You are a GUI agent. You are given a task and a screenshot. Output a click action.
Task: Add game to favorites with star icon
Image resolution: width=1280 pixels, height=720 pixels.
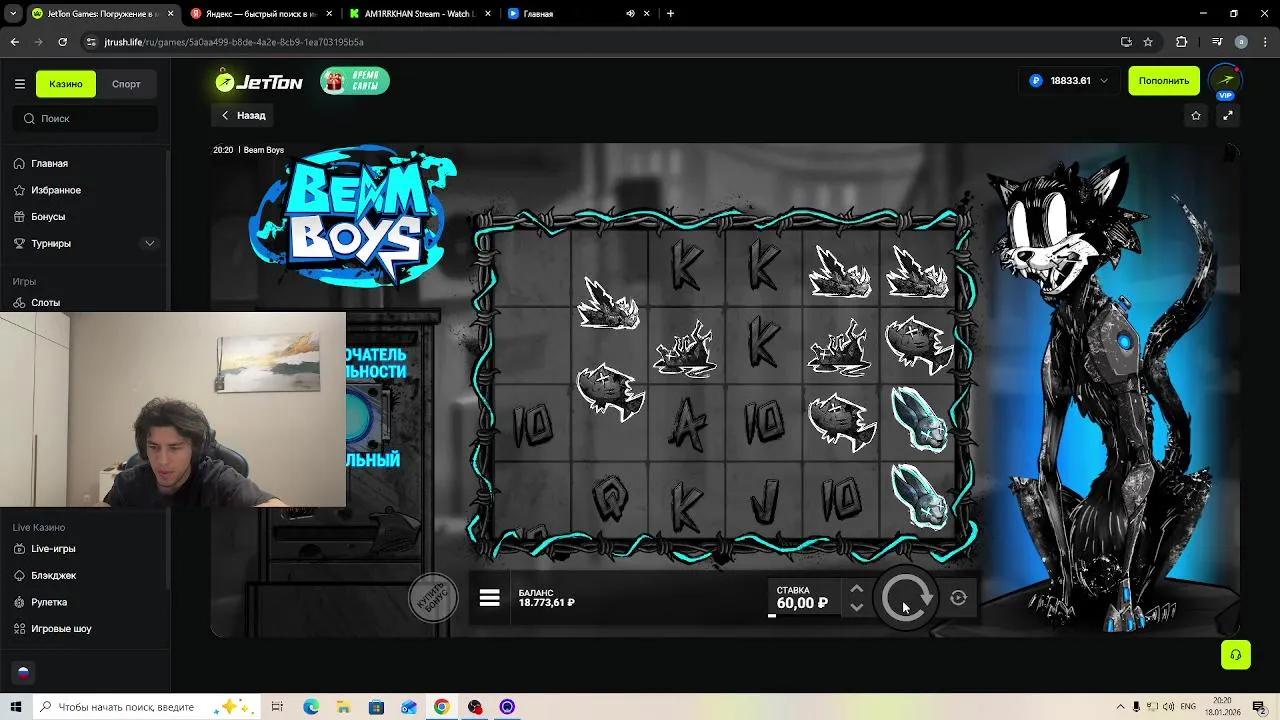(1196, 116)
